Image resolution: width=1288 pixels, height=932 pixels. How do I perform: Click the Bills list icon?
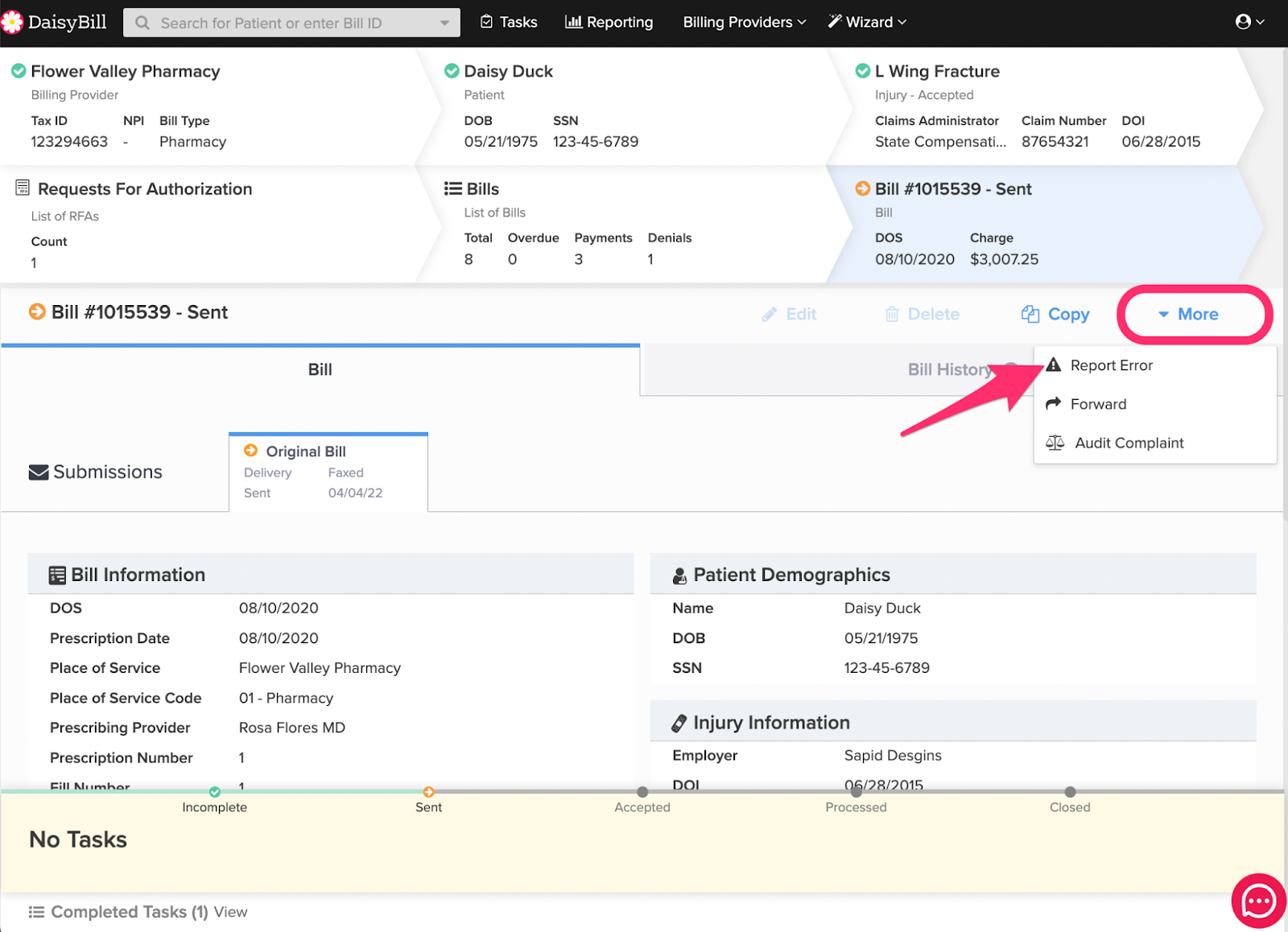click(452, 188)
